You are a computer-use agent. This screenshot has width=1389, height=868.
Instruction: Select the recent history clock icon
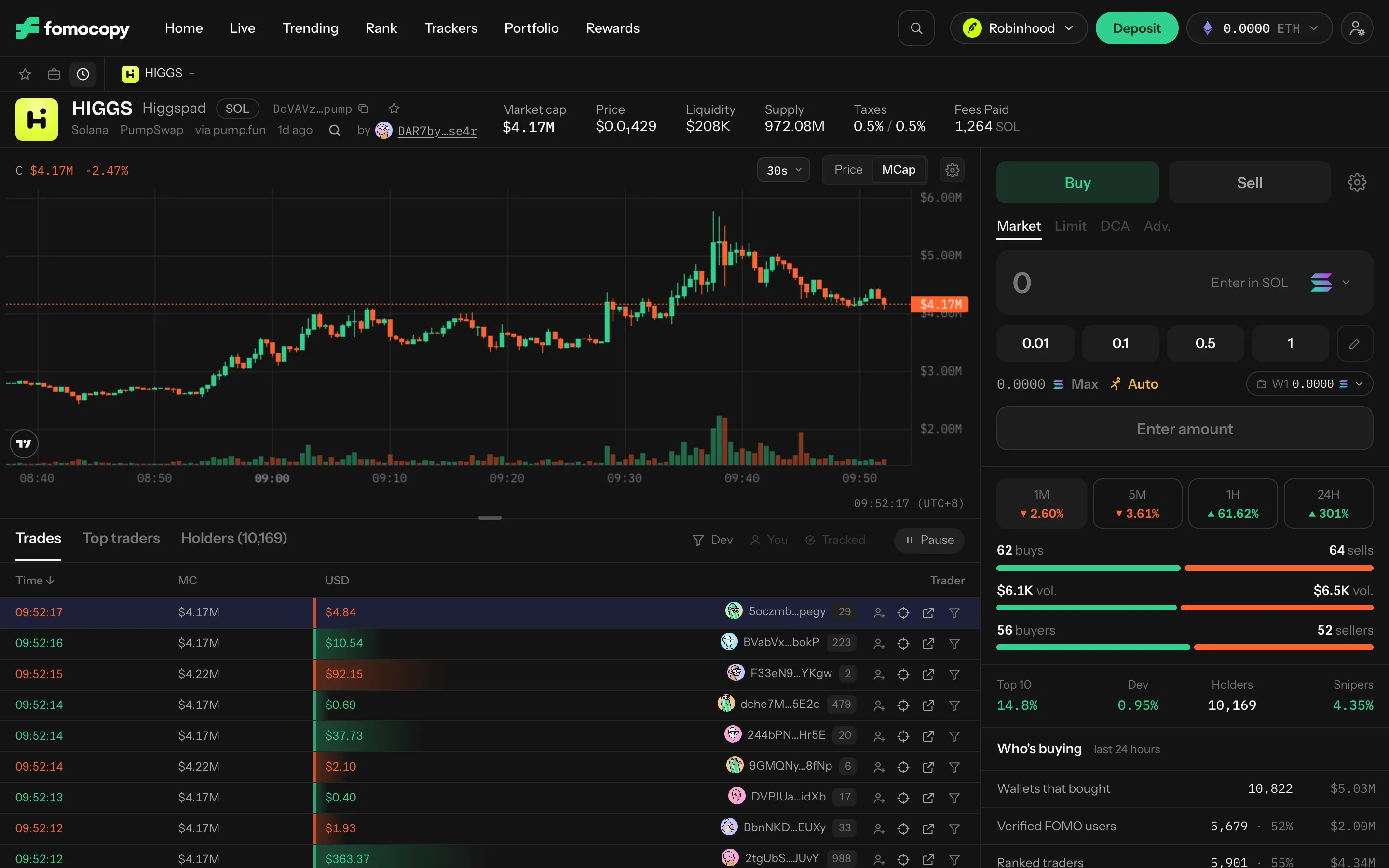[83, 74]
